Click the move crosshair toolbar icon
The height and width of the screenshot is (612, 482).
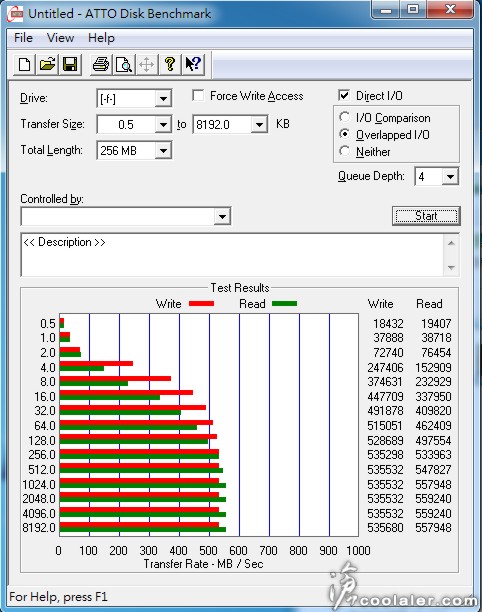[146, 64]
